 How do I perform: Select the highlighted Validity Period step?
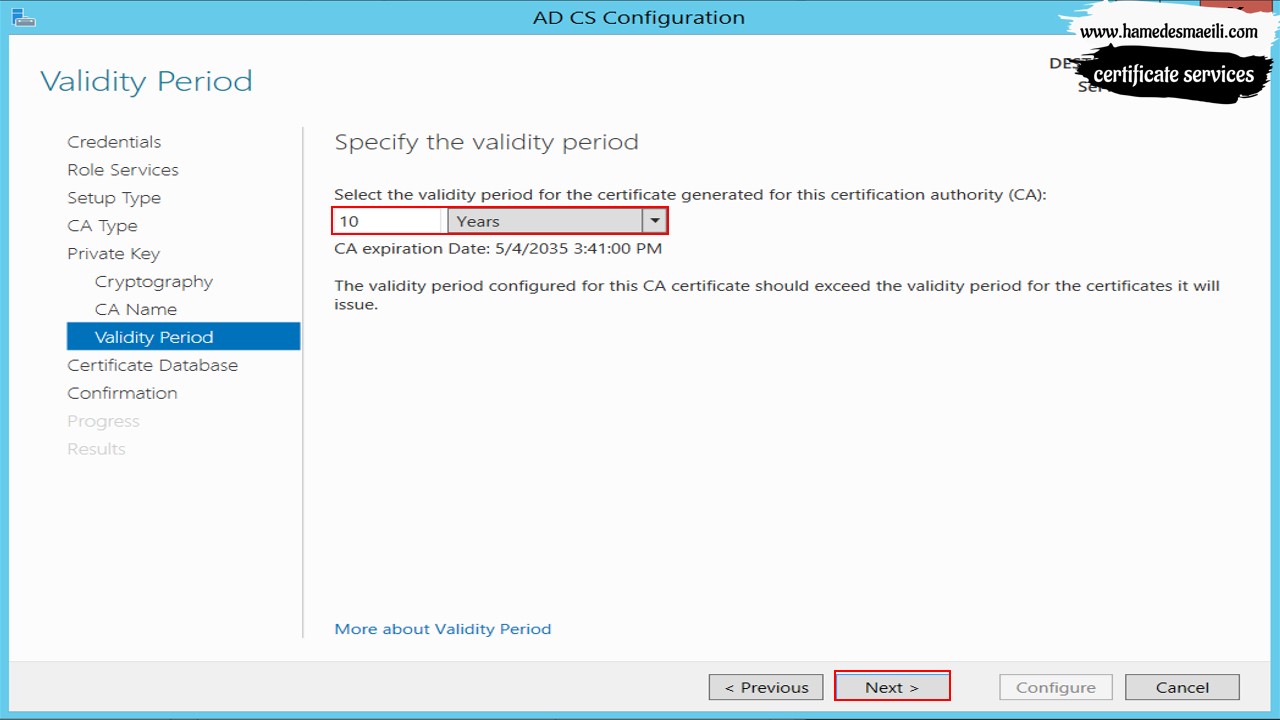(x=183, y=337)
